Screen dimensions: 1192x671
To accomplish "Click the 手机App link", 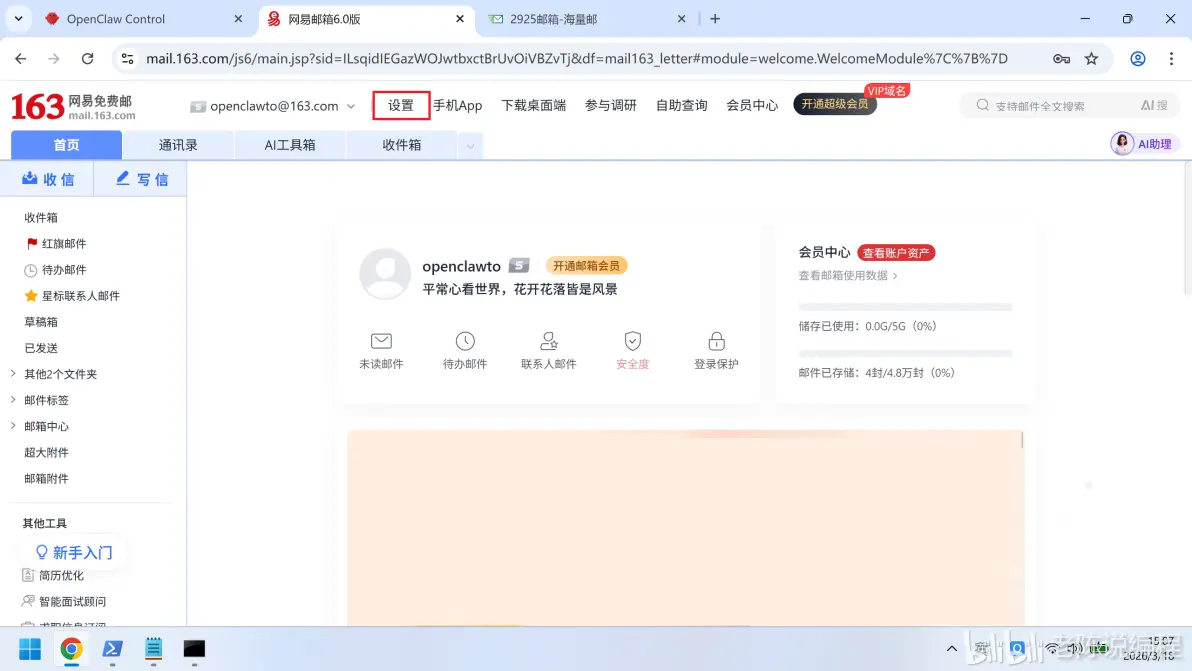I will point(458,106).
